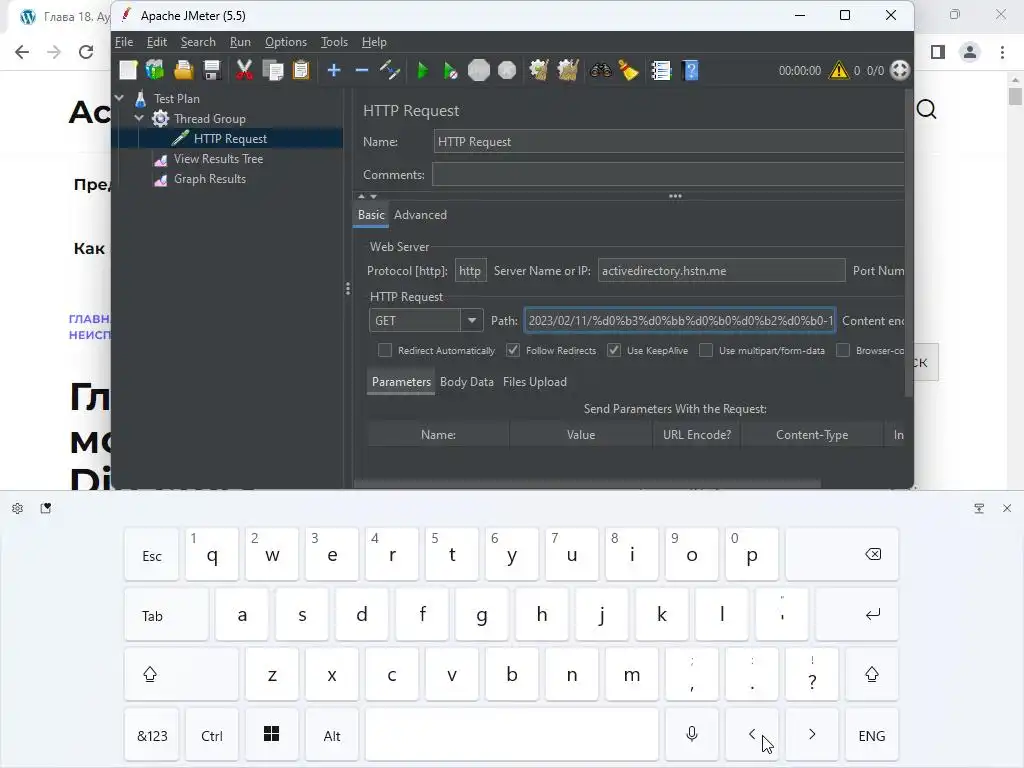Uncheck Follow Redirects checkbox
The width and height of the screenshot is (1024, 768).
pos(513,351)
